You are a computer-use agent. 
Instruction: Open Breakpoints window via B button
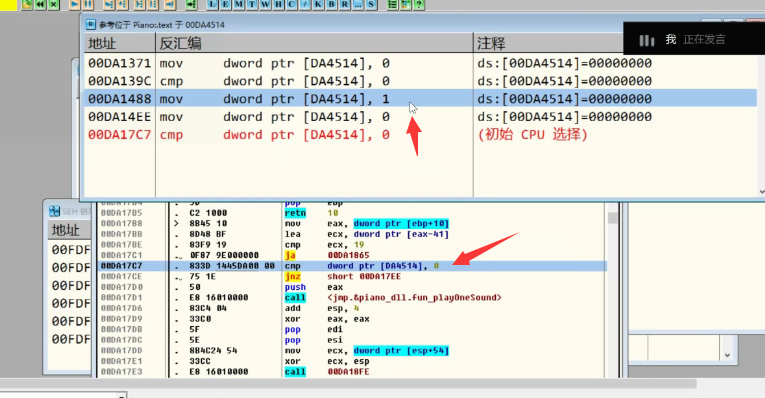[x=331, y=4]
